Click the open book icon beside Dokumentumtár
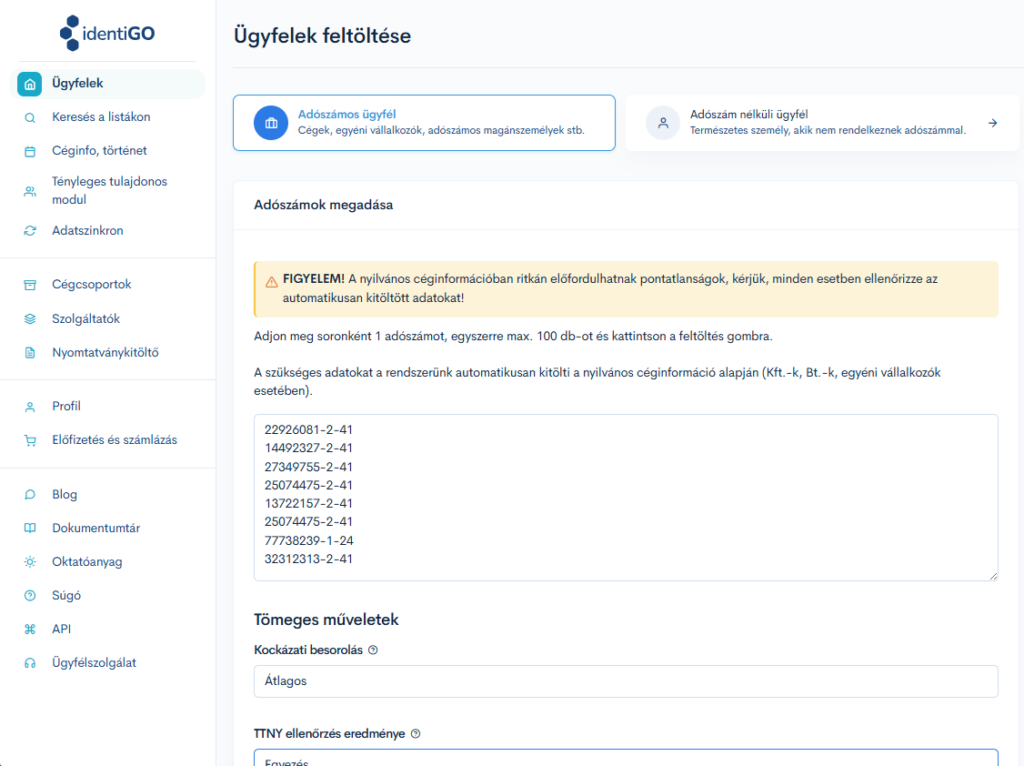Image resolution: width=1024 pixels, height=766 pixels. click(30, 528)
